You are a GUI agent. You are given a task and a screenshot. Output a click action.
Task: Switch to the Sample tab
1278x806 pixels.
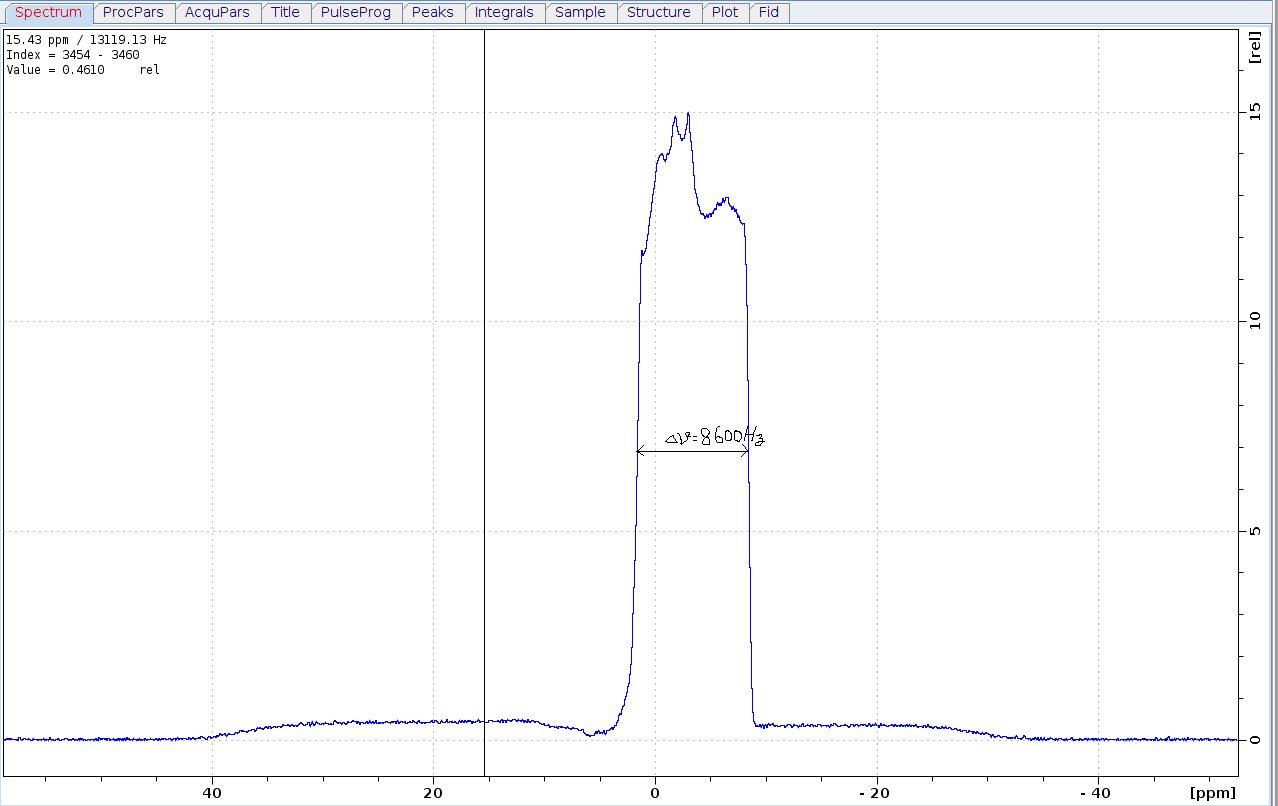point(580,12)
